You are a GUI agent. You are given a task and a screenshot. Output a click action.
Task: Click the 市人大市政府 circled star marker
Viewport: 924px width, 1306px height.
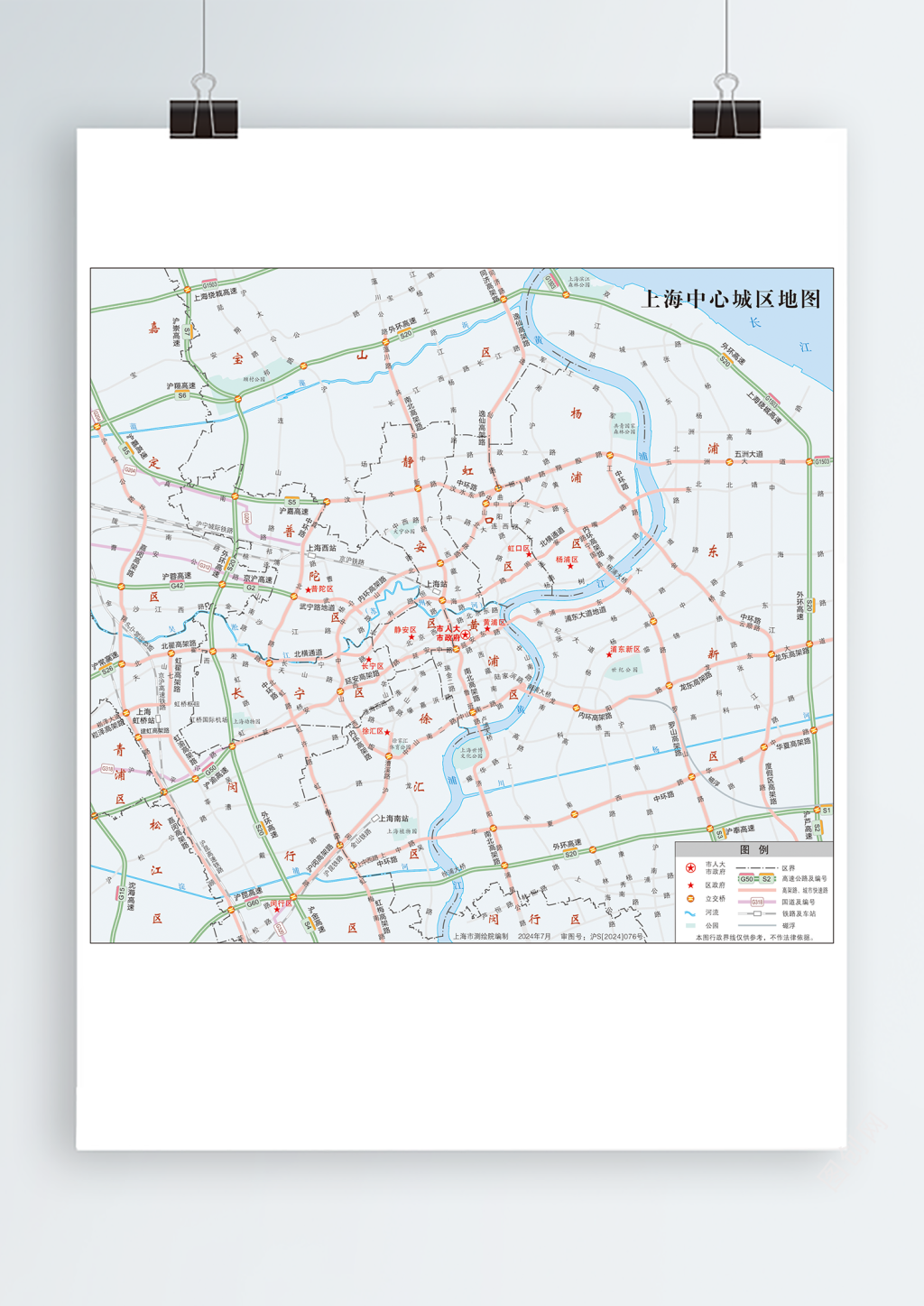pyautogui.click(x=466, y=633)
